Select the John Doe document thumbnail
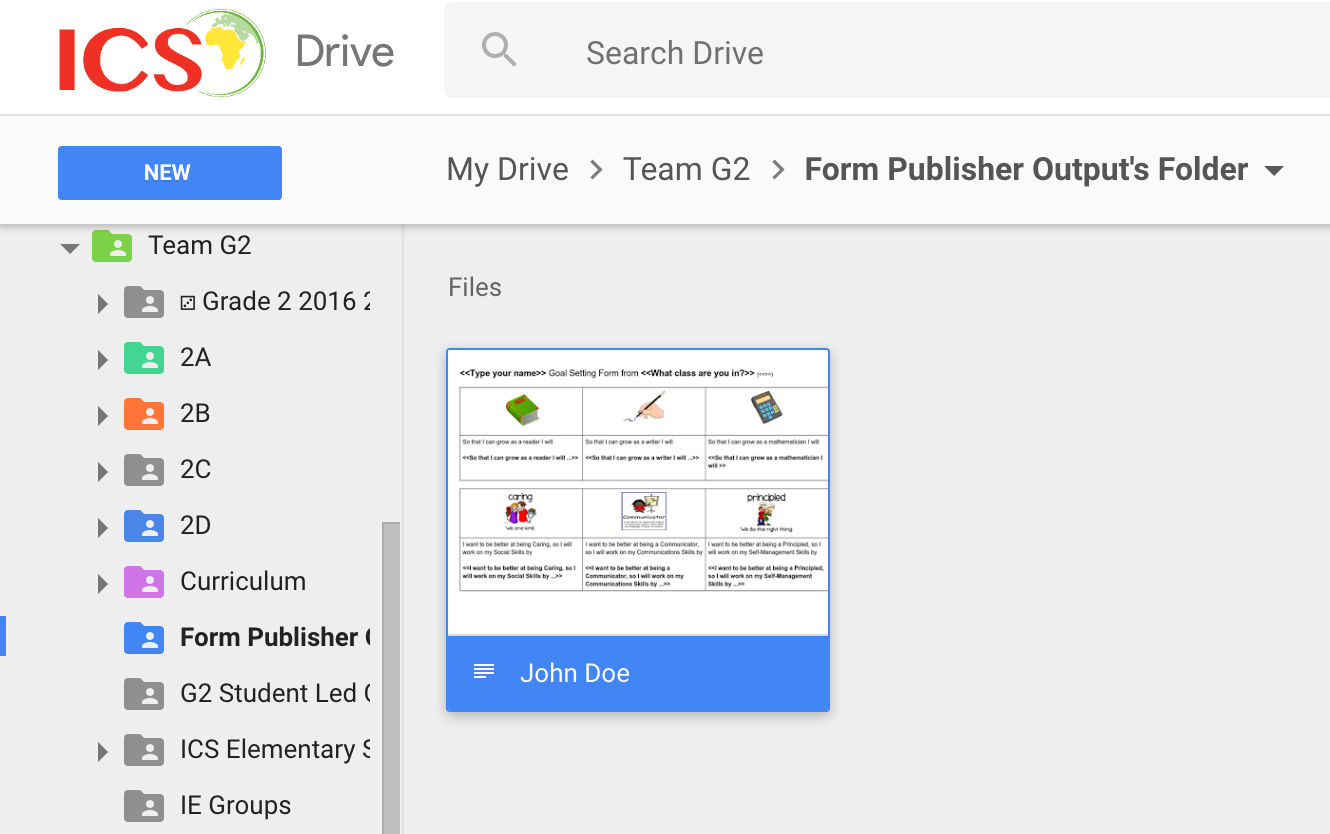Viewport: 1330px width, 834px height. click(x=638, y=492)
